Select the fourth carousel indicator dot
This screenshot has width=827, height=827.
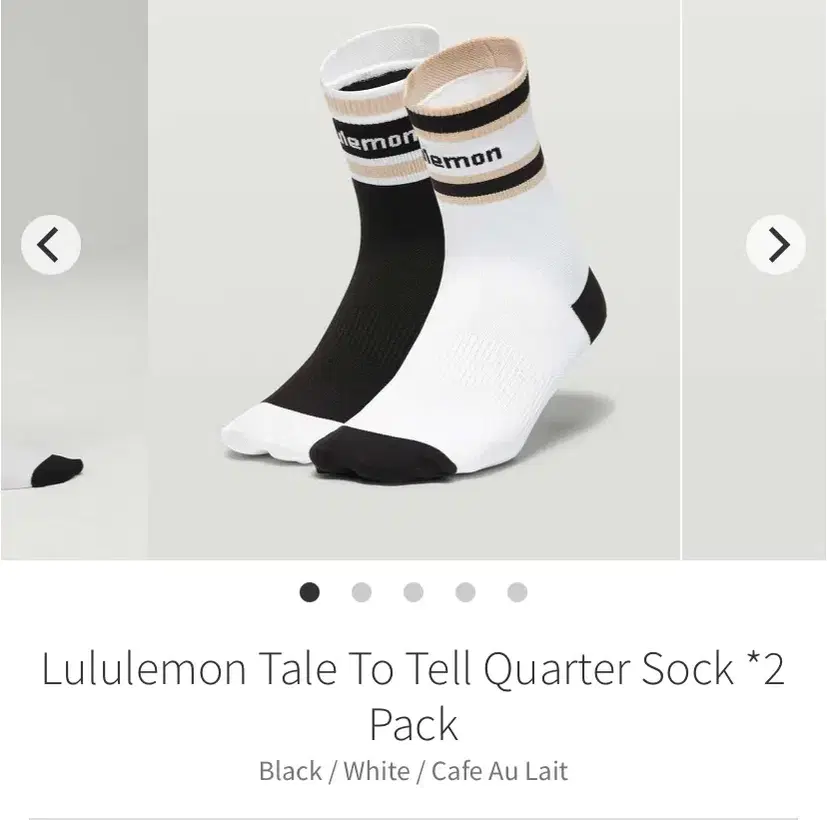(x=465, y=592)
